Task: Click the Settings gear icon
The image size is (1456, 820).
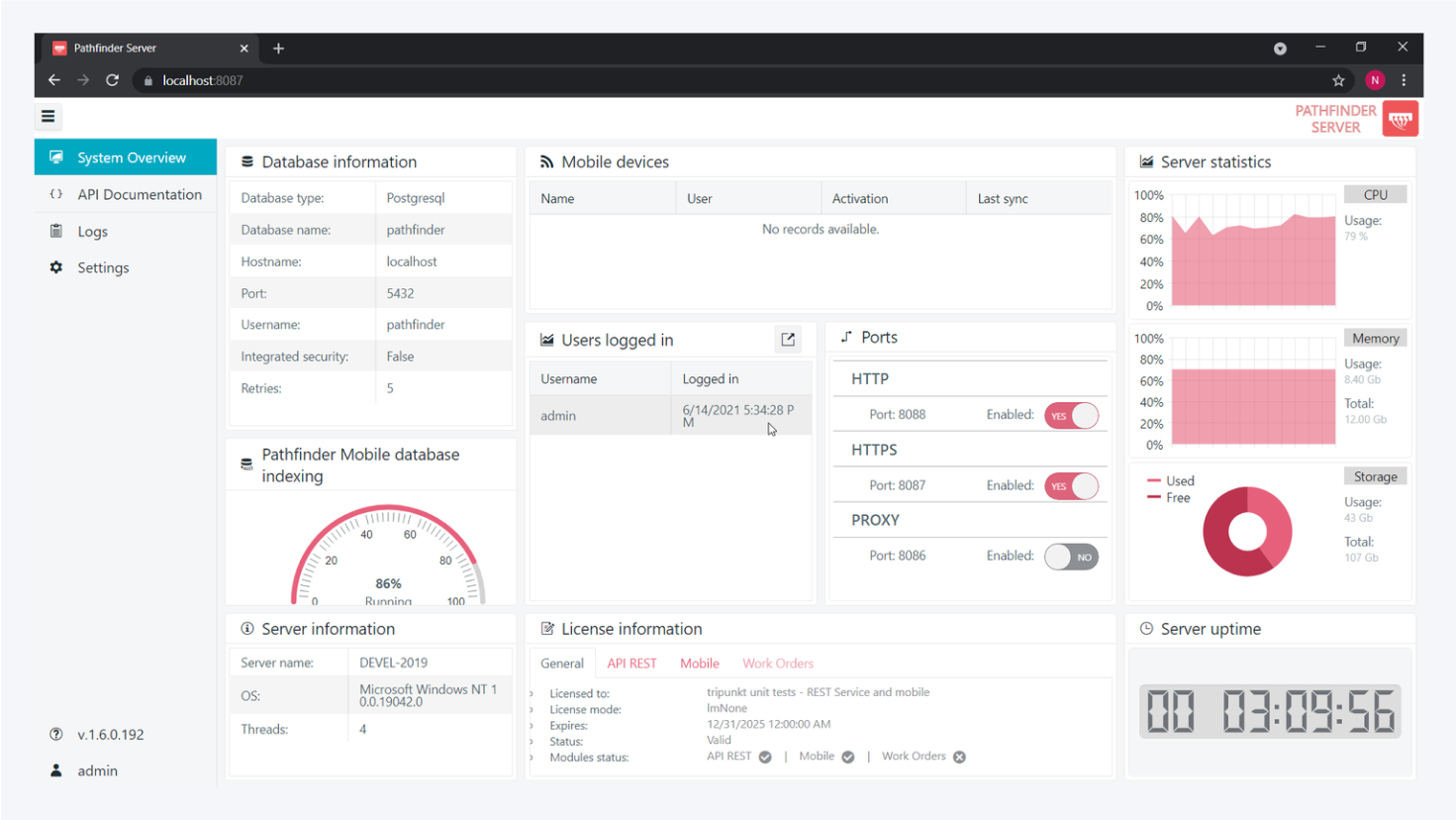Action: click(56, 267)
